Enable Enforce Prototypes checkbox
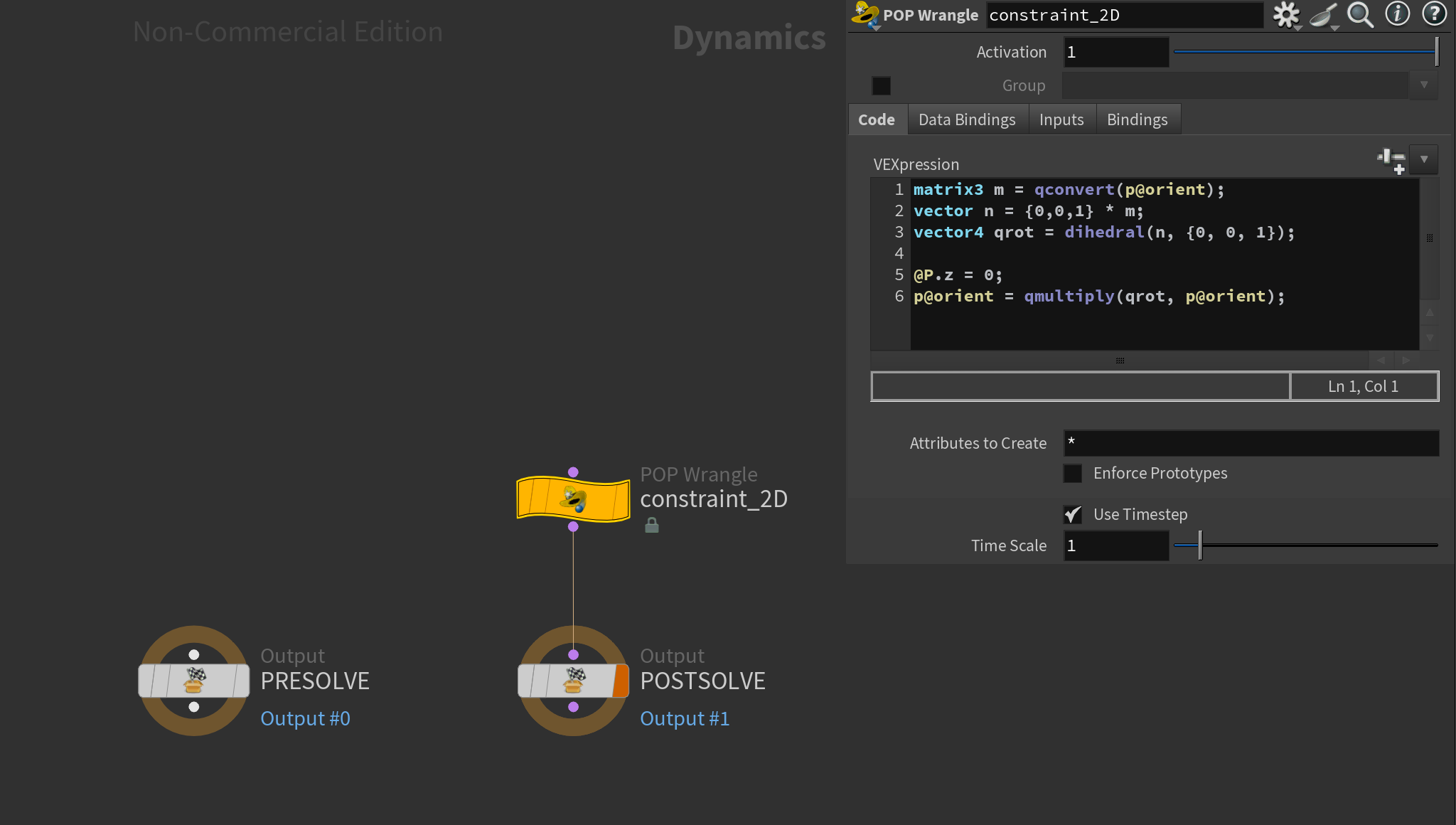Image resolution: width=1456 pixels, height=825 pixels. coord(1073,474)
